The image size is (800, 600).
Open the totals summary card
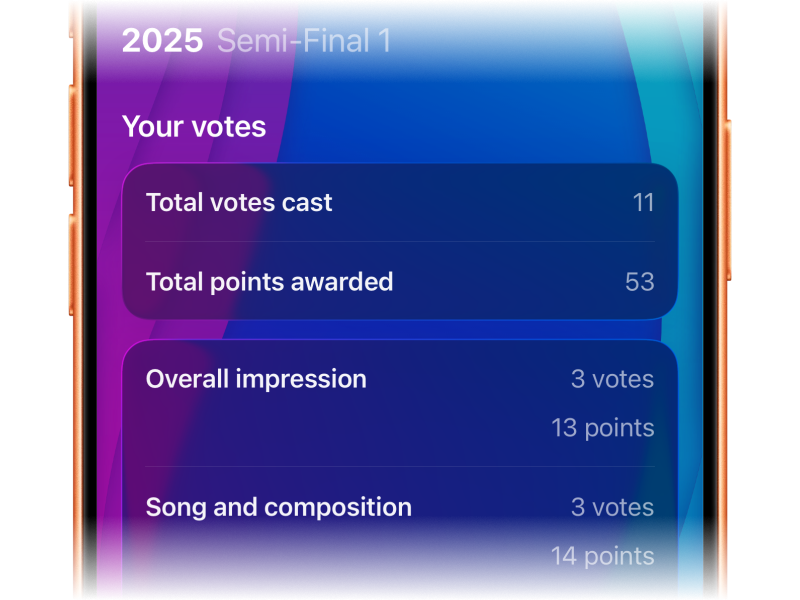[398, 242]
